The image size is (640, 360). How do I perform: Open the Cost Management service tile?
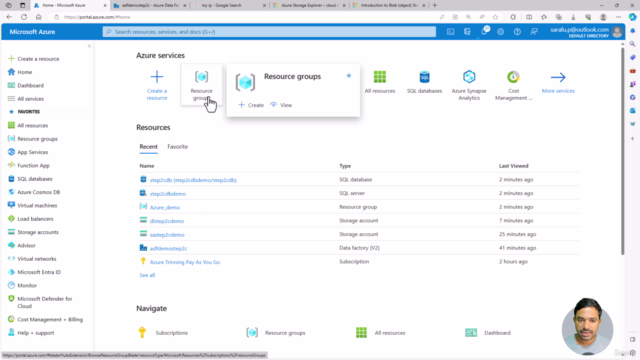tap(513, 85)
